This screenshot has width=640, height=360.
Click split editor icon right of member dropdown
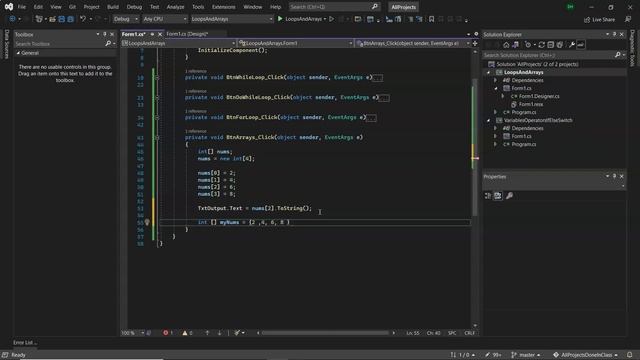475,43
